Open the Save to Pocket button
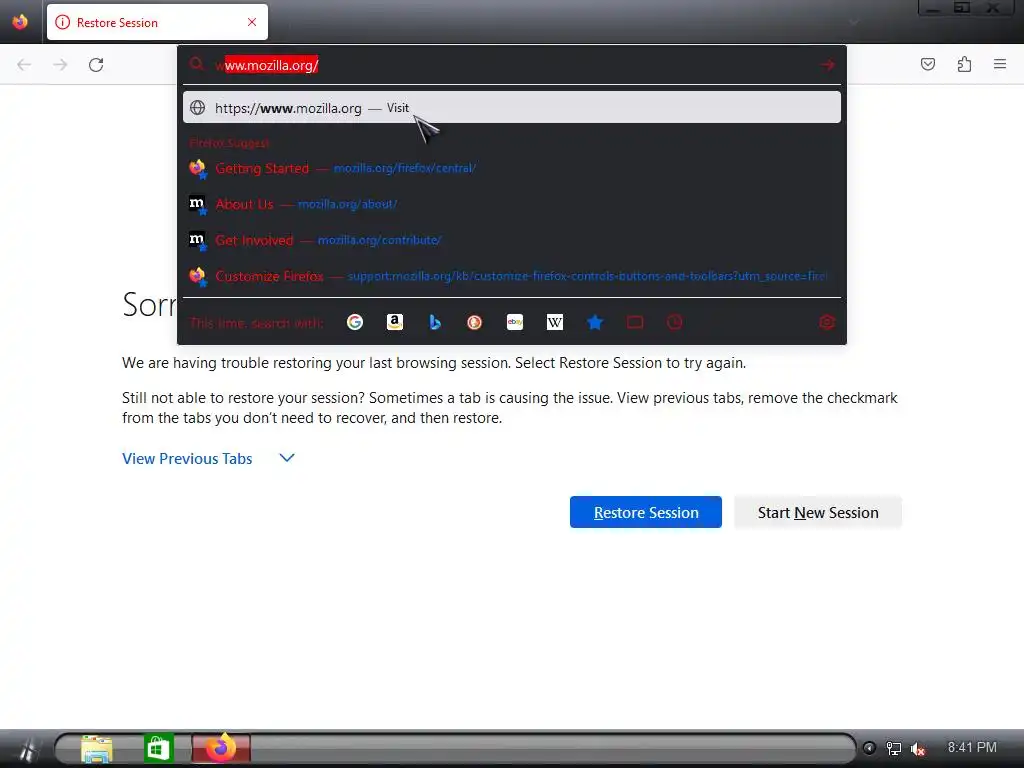The height and width of the screenshot is (768, 1024). coord(927,64)
